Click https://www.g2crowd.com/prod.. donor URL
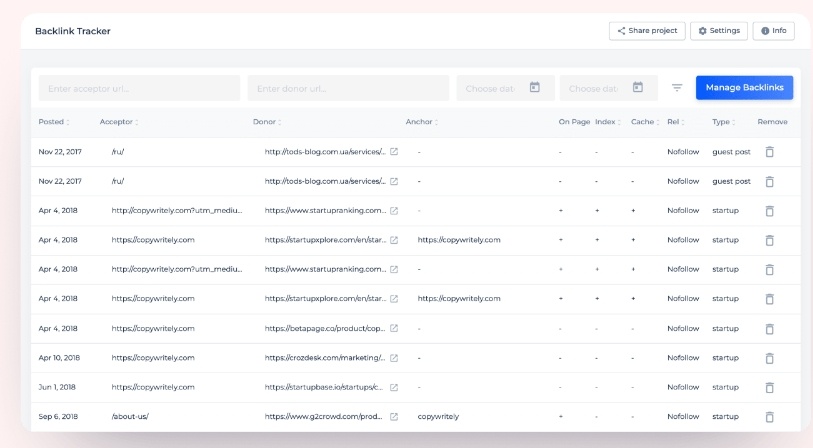 pyautogui.click(x=324, y=416)
